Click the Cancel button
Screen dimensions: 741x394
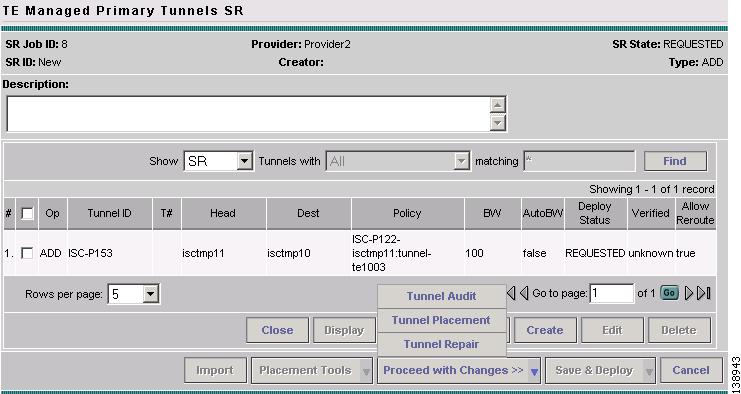click(x=691, y=370)
